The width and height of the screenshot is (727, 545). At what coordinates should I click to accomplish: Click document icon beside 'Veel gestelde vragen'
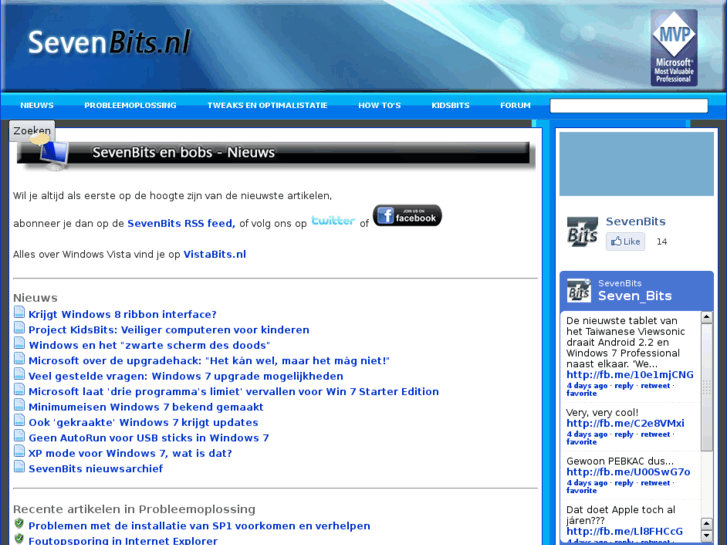19,373
